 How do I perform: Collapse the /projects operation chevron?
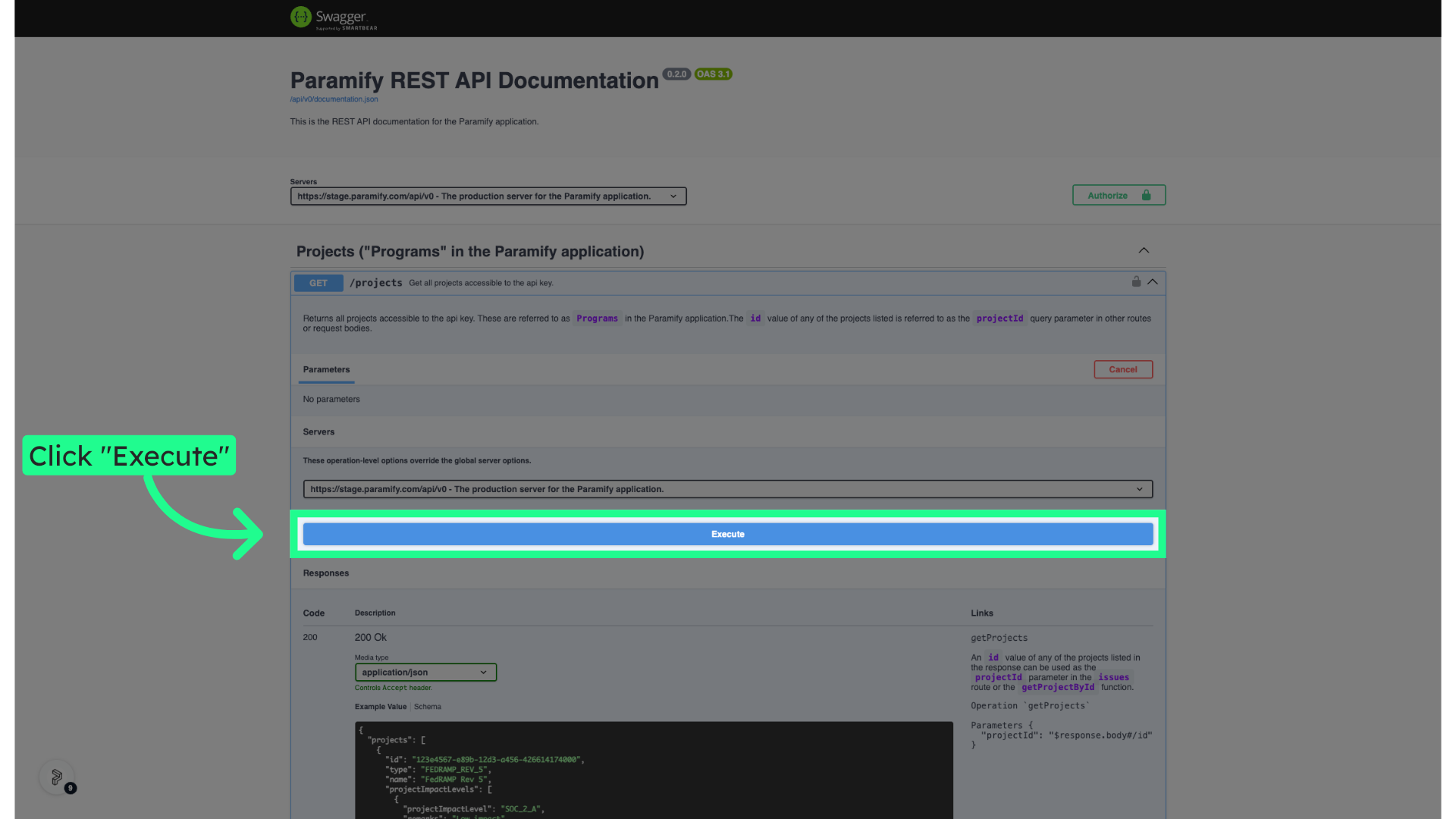(1153, 282)
